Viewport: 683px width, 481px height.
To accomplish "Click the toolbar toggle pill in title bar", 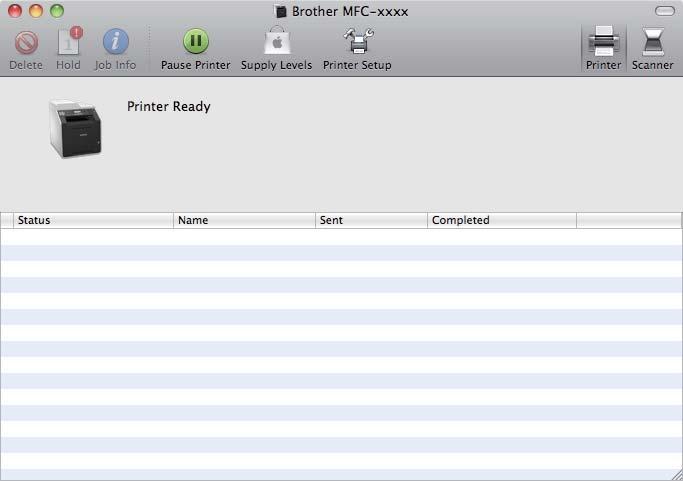I will 665,11.
